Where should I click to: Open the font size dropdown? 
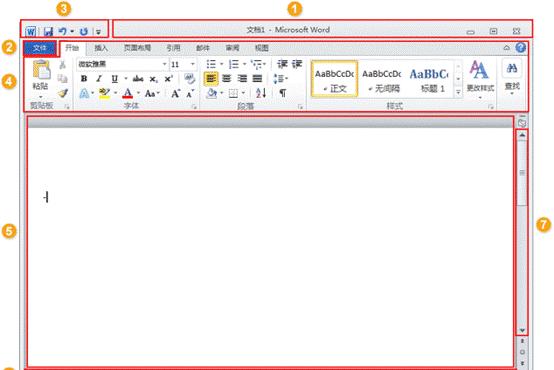[x=193, y=64]
